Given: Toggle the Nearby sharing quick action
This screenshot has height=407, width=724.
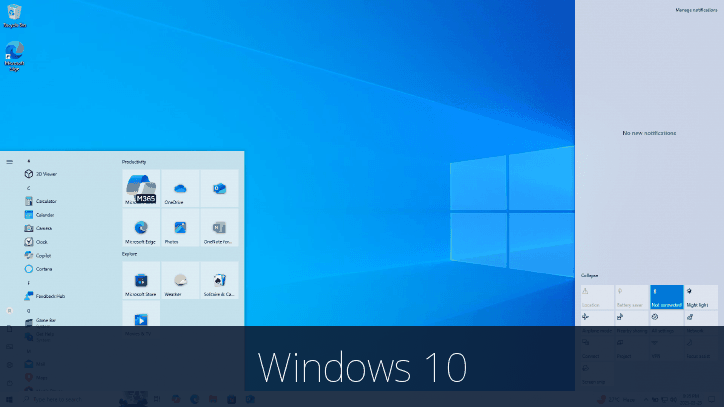Looking at the screenshot, I should [632, 322].
